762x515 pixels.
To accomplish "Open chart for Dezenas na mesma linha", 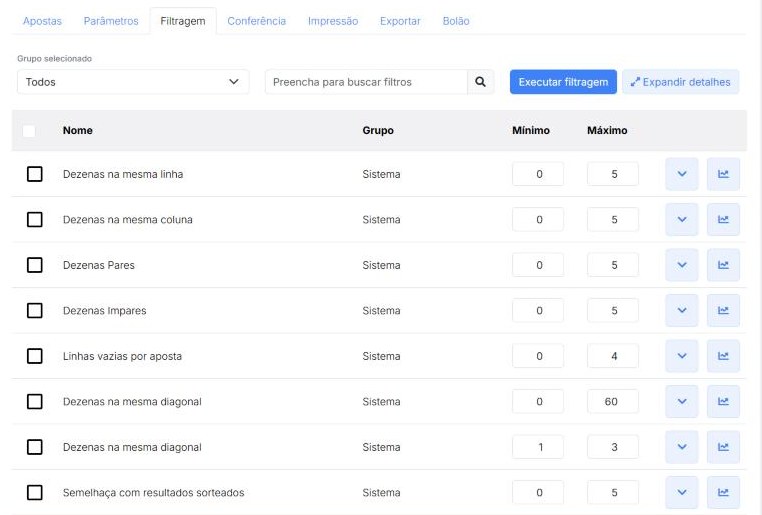I will pos(723,174).
